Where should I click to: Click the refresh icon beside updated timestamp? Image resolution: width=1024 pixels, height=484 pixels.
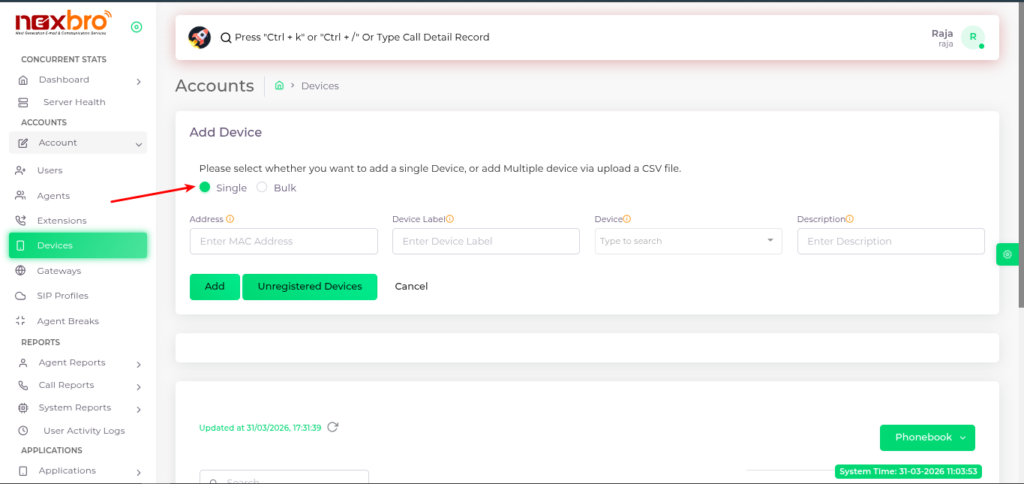tap(333, 427)
